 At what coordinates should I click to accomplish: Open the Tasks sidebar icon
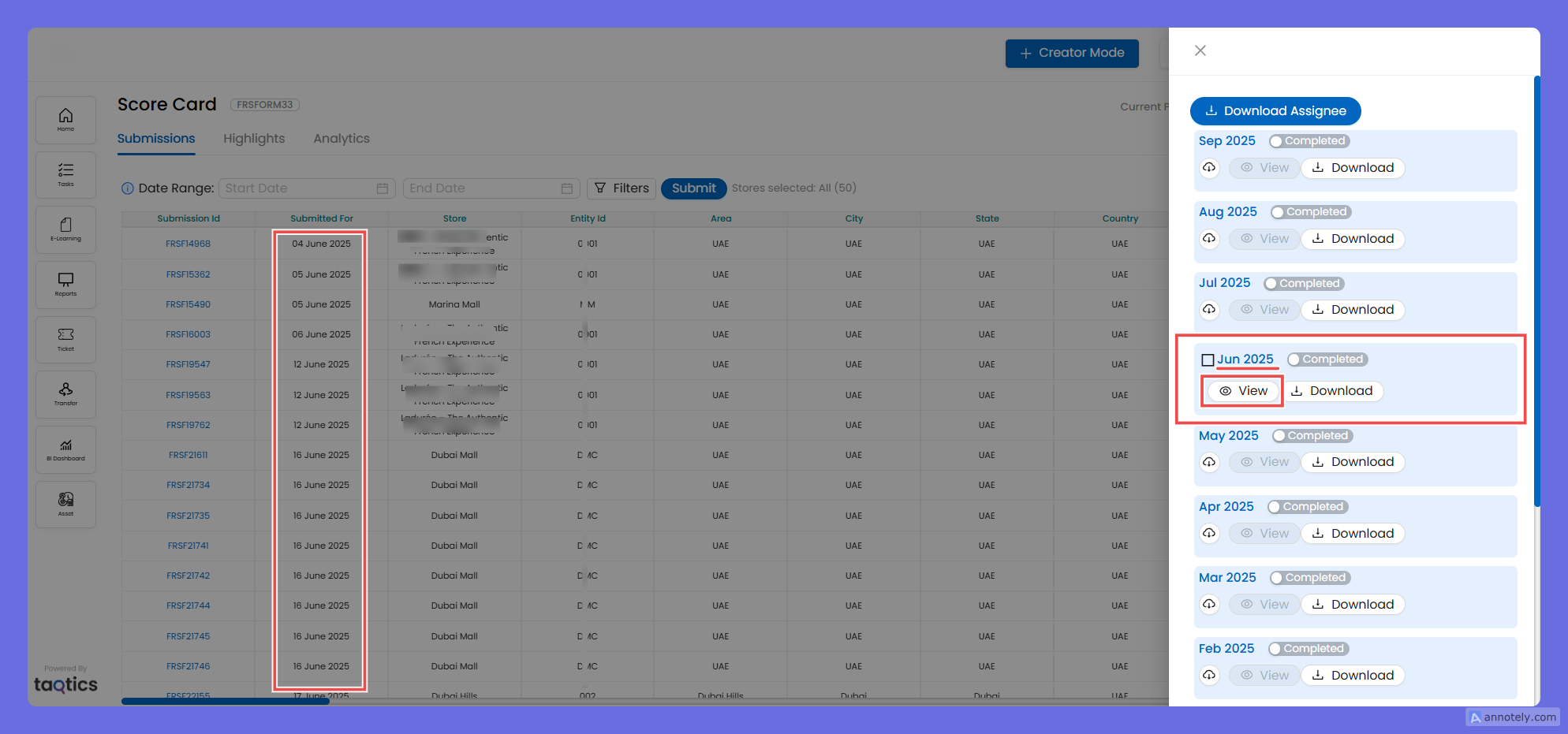click(x=65, y=174)
